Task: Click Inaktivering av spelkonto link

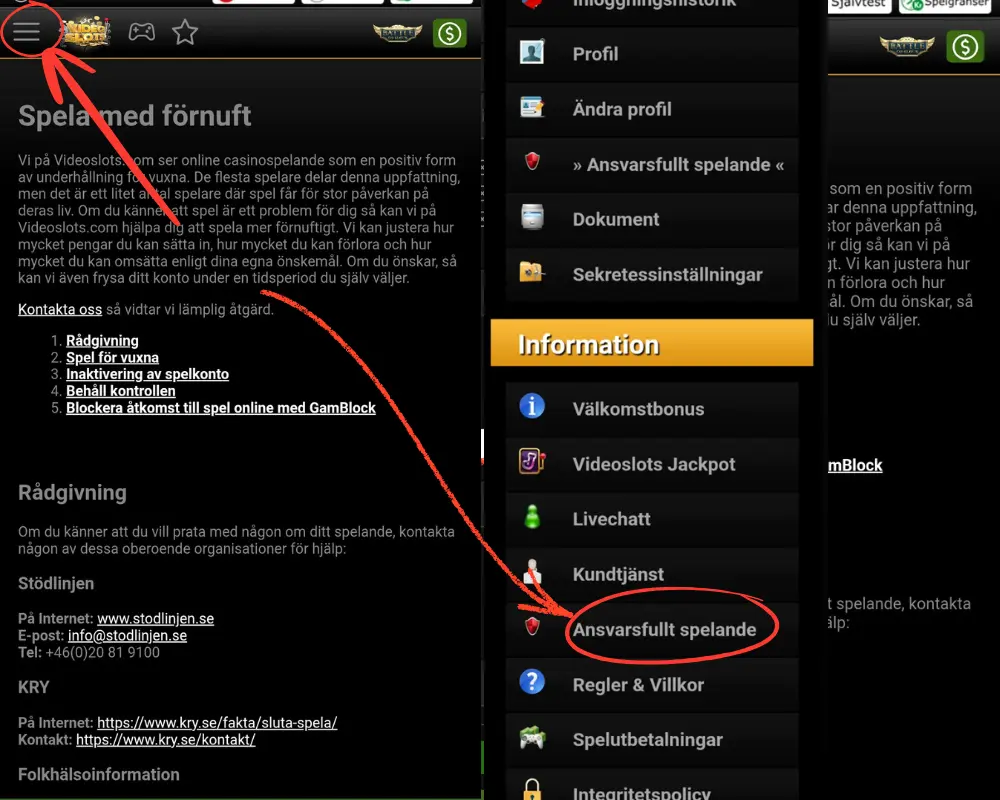Action: (147, 374)
